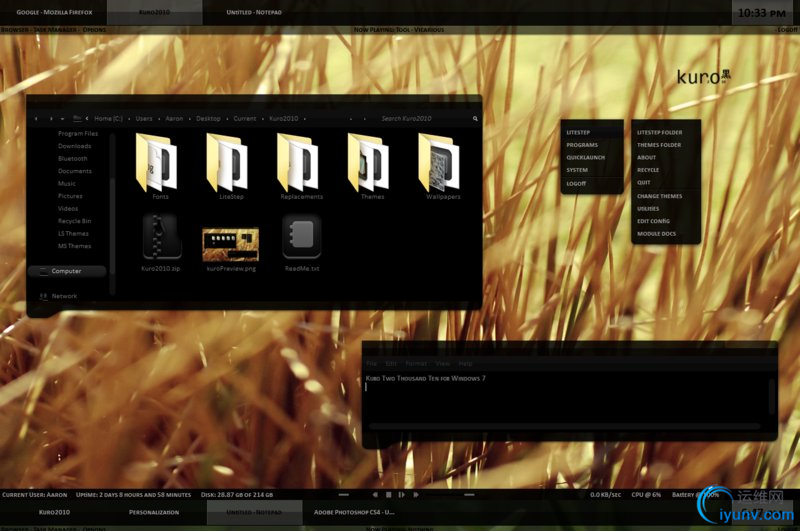
Task: Open the Fonts folder icon
Action: coord(158,162)
